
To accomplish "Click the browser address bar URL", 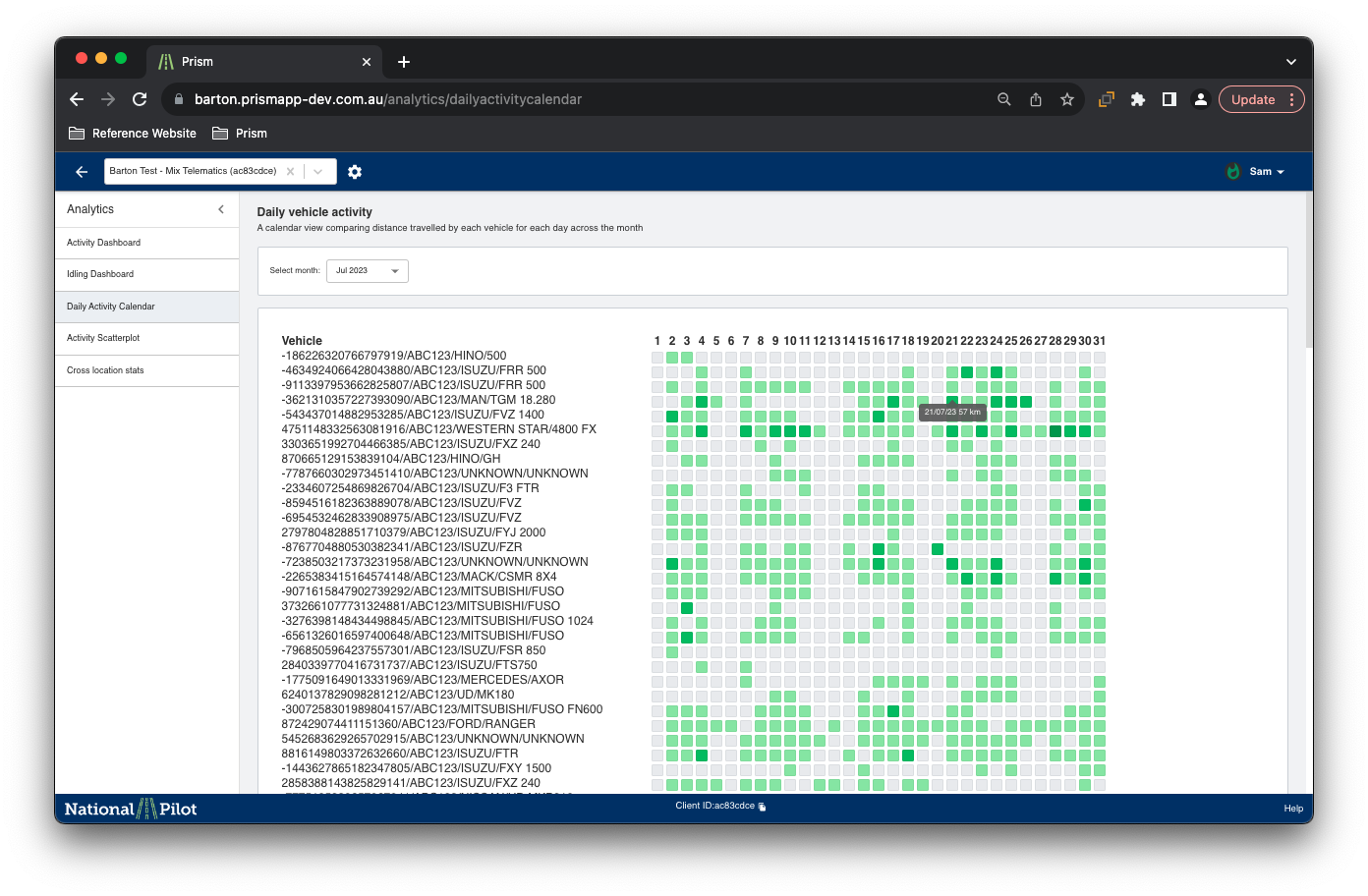I will 387,99.
